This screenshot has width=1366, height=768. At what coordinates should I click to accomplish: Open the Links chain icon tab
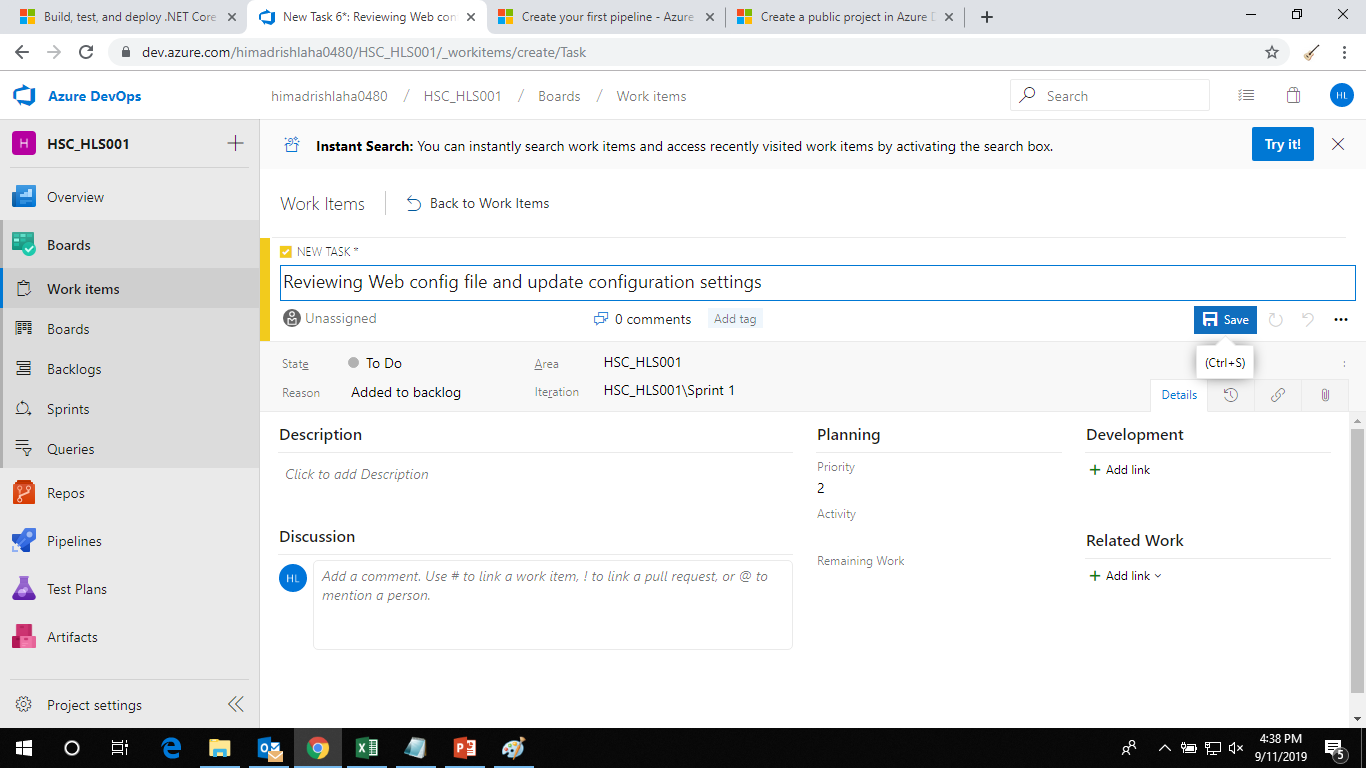(1277, 395)
